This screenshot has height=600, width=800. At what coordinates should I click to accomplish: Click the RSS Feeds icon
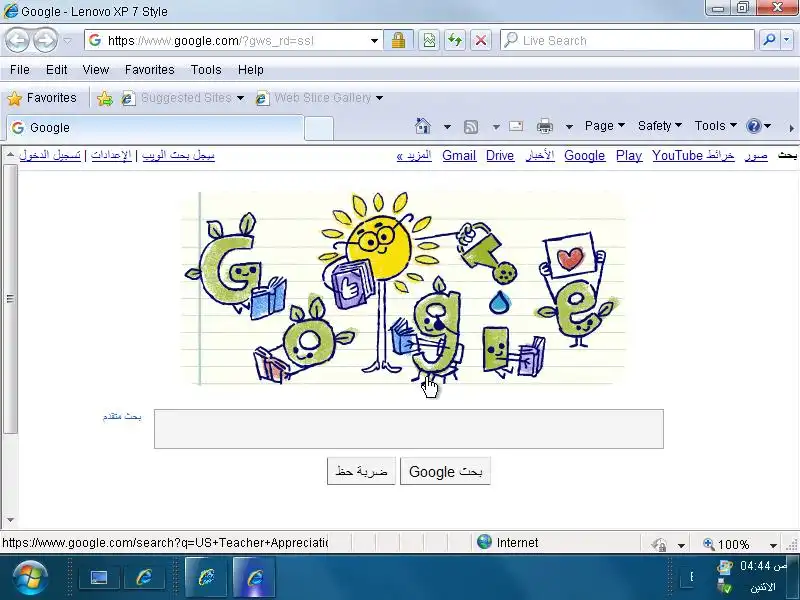coord(470,127)
